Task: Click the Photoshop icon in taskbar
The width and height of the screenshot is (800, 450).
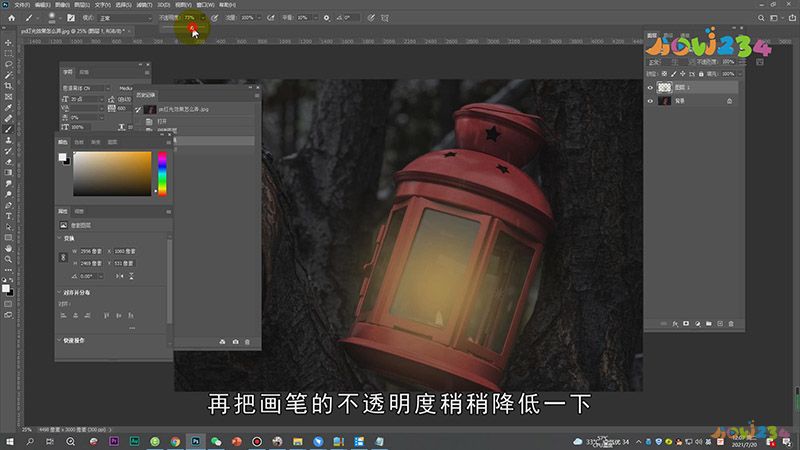Action: 195,441
